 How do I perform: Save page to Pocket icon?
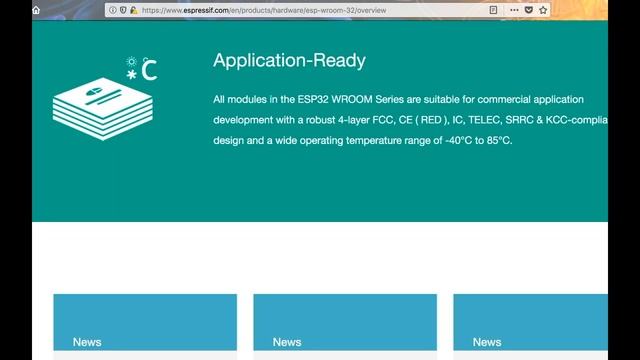tap(529, 10)
